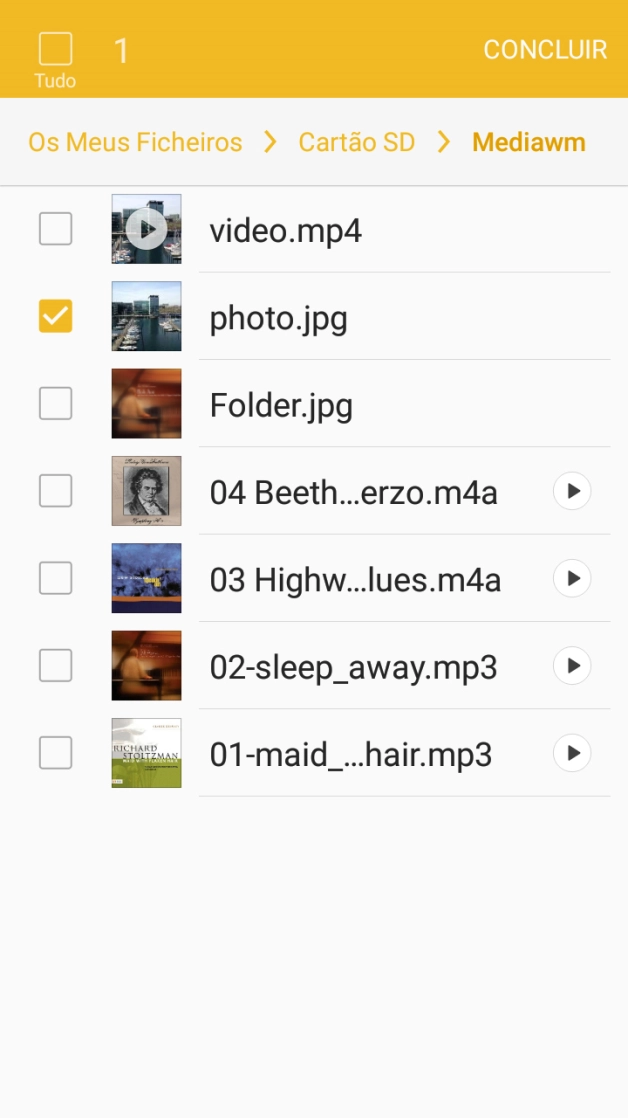This screenshot has width=628, height=1118.
Task: Play 01-maid hair mp3 preview
Action: [572, 753]
